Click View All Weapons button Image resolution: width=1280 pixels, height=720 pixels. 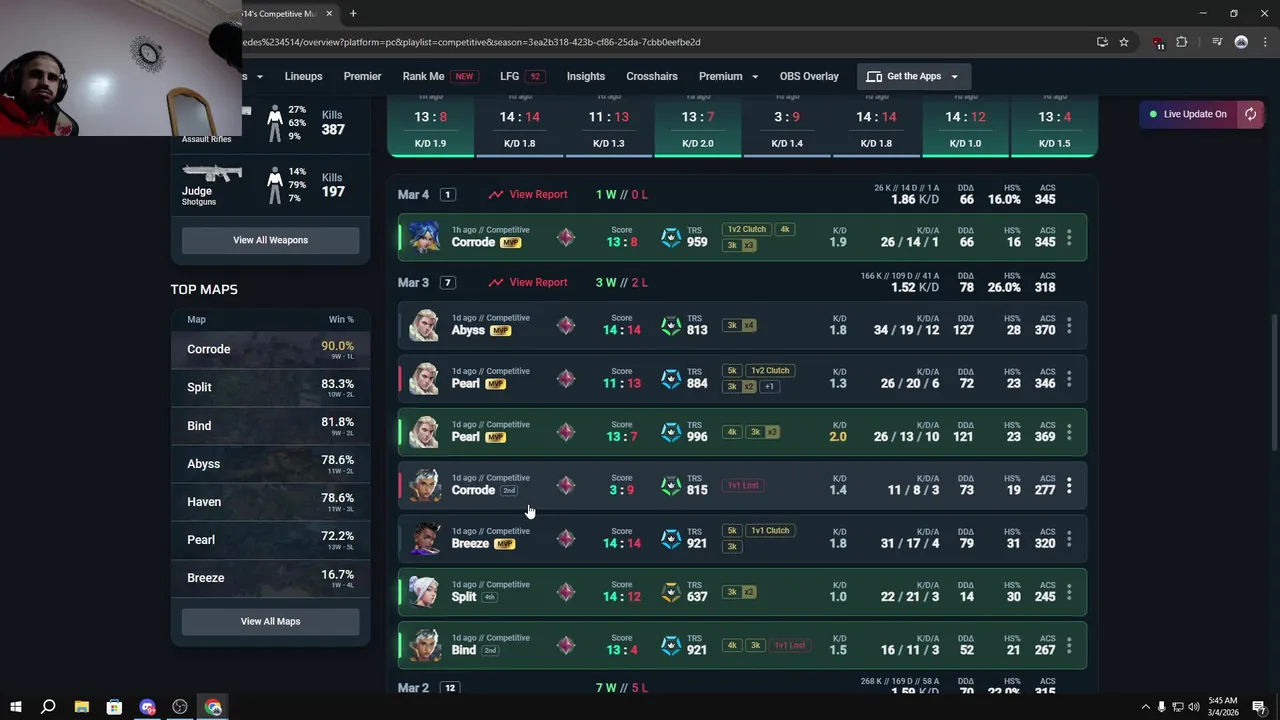270,240
